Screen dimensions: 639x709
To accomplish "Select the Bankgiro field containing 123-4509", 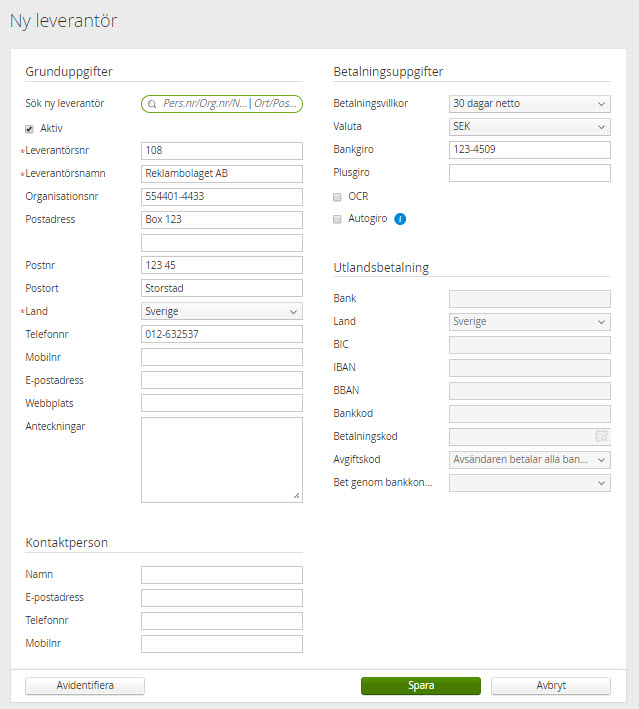I will point(529,150).
